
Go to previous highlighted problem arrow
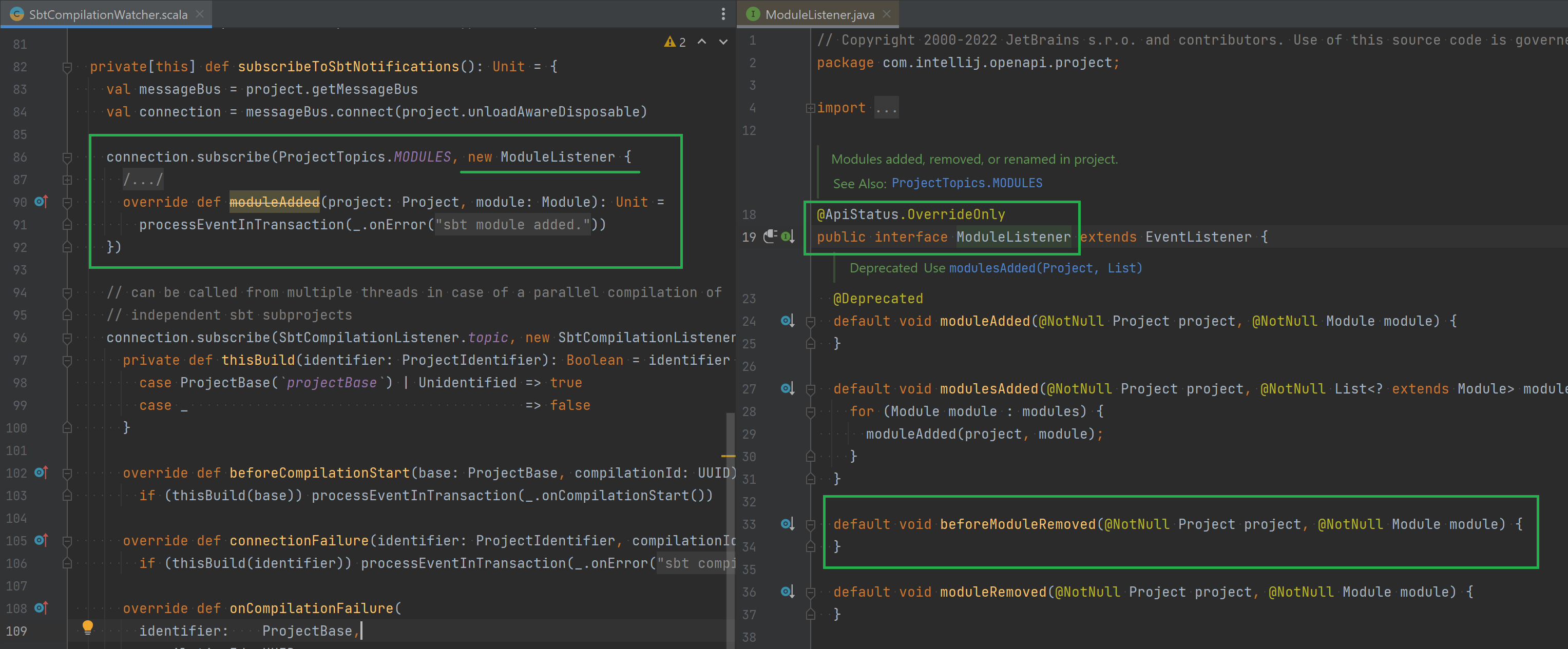point(702,42)
